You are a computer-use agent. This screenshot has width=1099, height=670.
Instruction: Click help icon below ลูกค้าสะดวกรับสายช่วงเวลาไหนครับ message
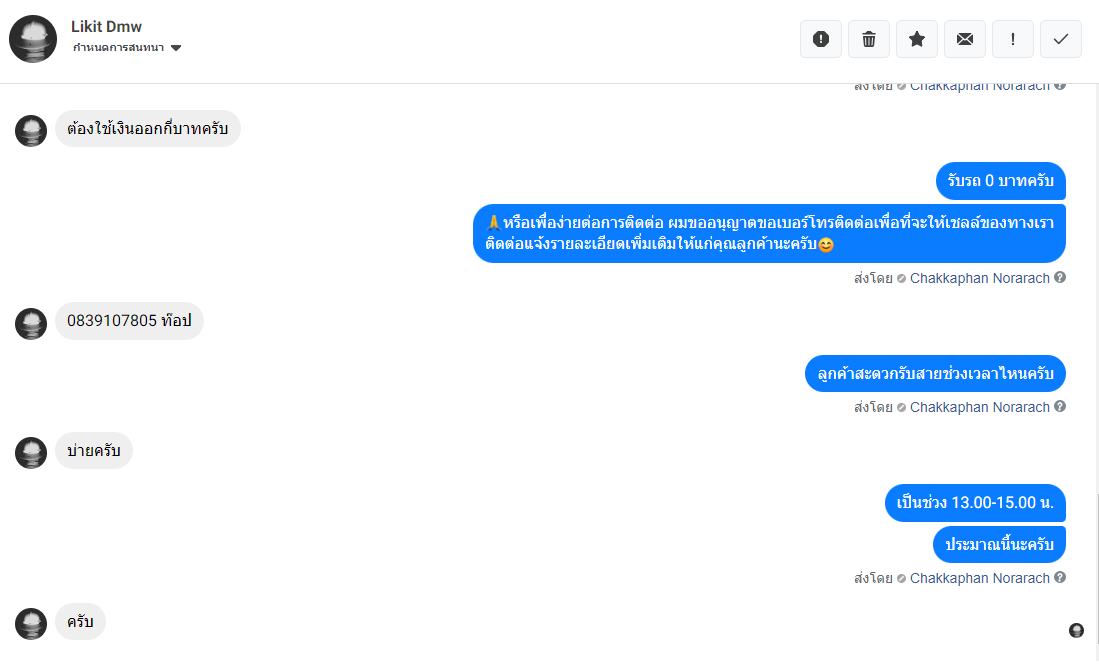1060,407
